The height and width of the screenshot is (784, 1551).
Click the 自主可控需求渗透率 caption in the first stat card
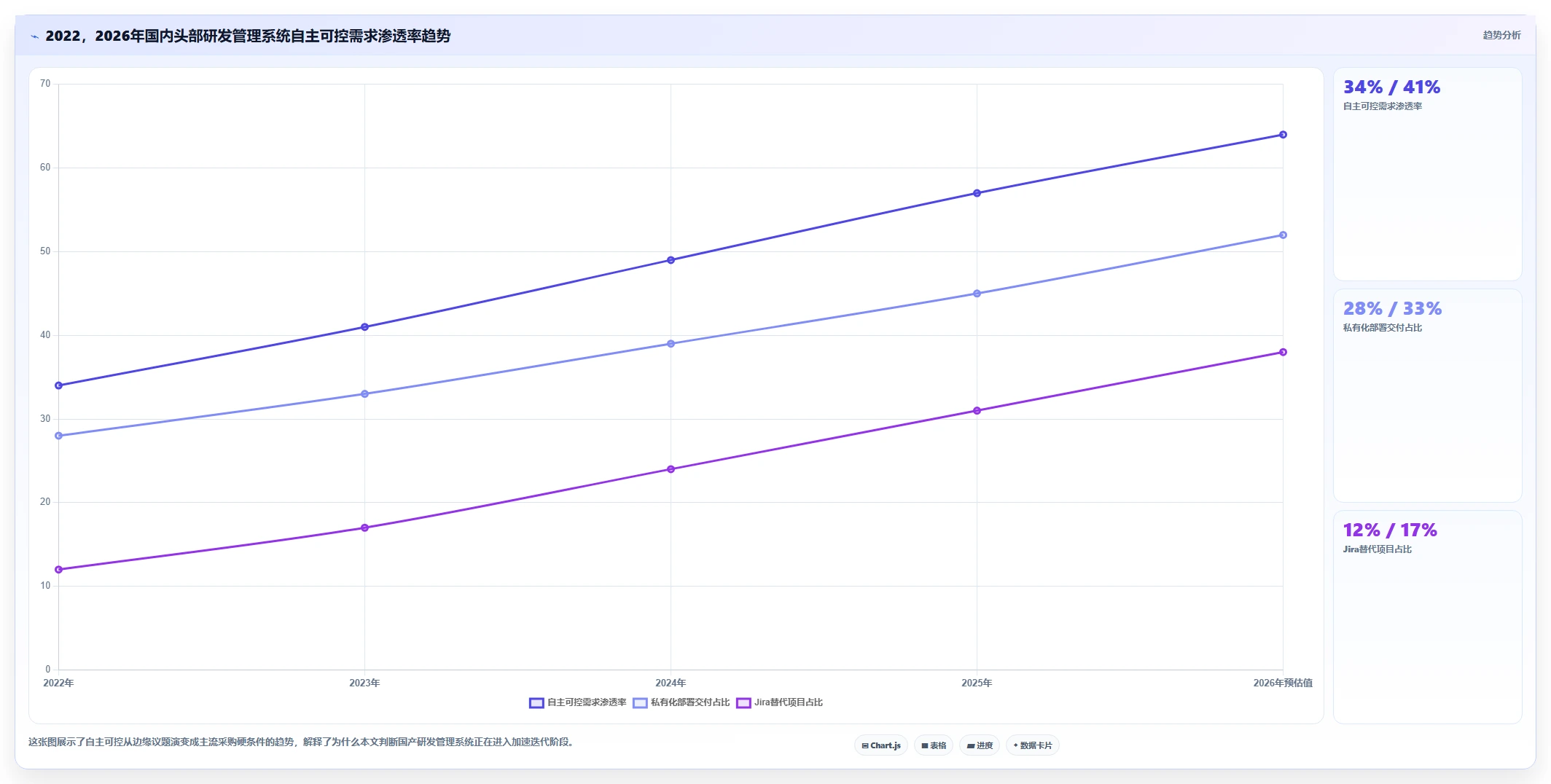click(1383, 106)
